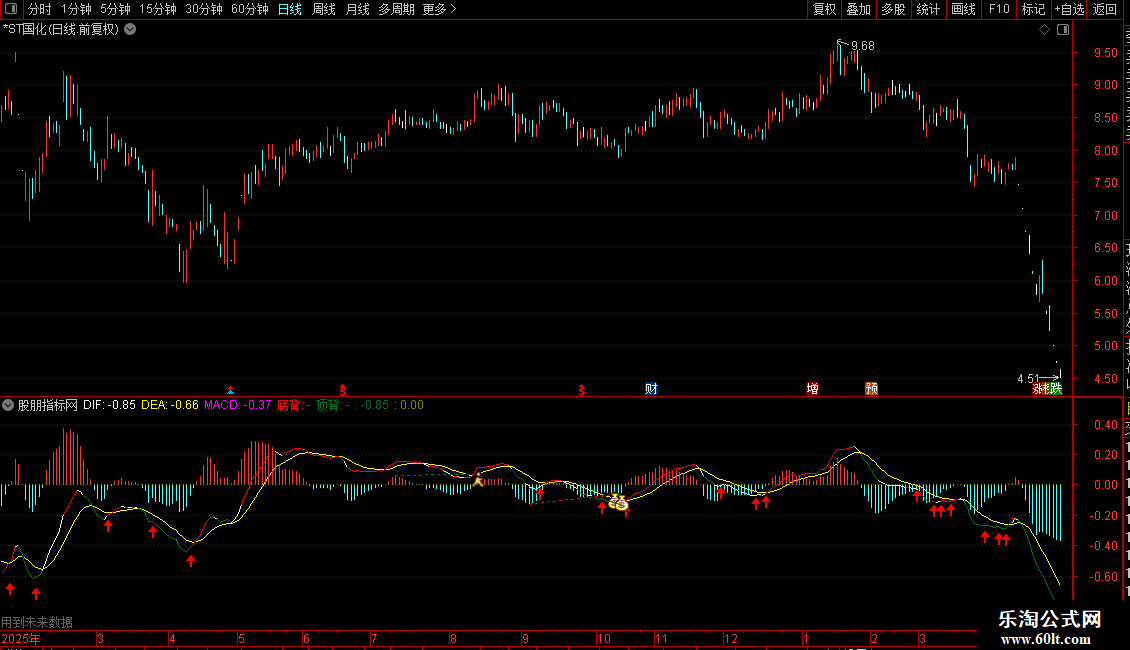1130x650 pixels.
Task: Select the 日线 daily chart tab
Action: click(290, 9)
